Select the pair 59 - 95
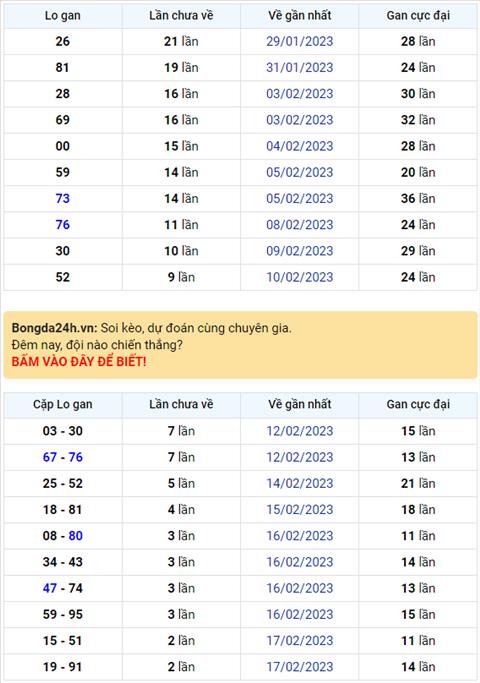This screenshot has height=683, width=480. (x=63, y=614)
